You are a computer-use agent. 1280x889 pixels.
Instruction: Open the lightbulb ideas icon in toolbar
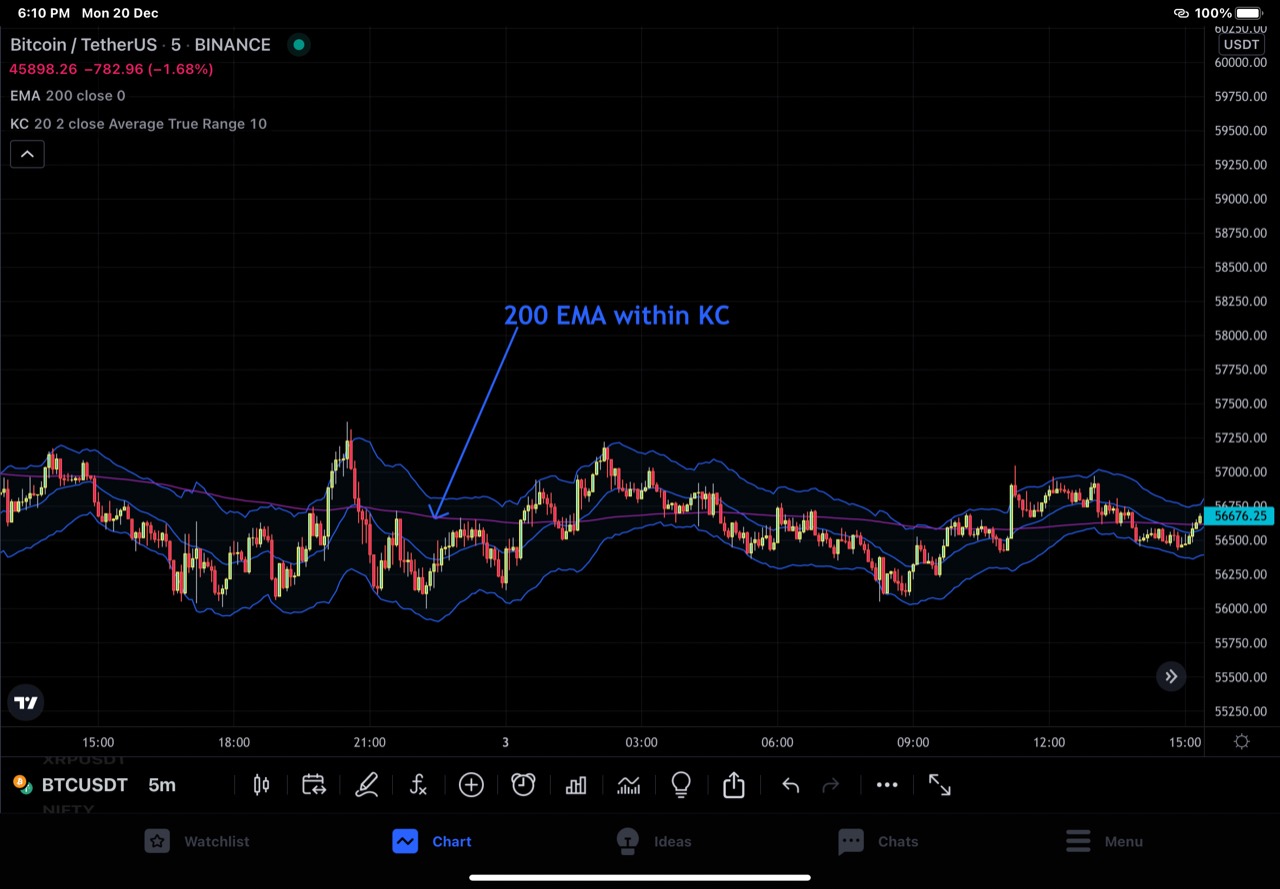[x=681, y=785]
